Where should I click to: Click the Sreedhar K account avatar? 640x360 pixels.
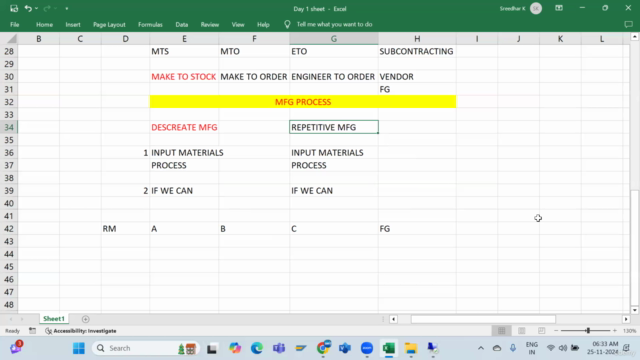(x=536, y=9)
